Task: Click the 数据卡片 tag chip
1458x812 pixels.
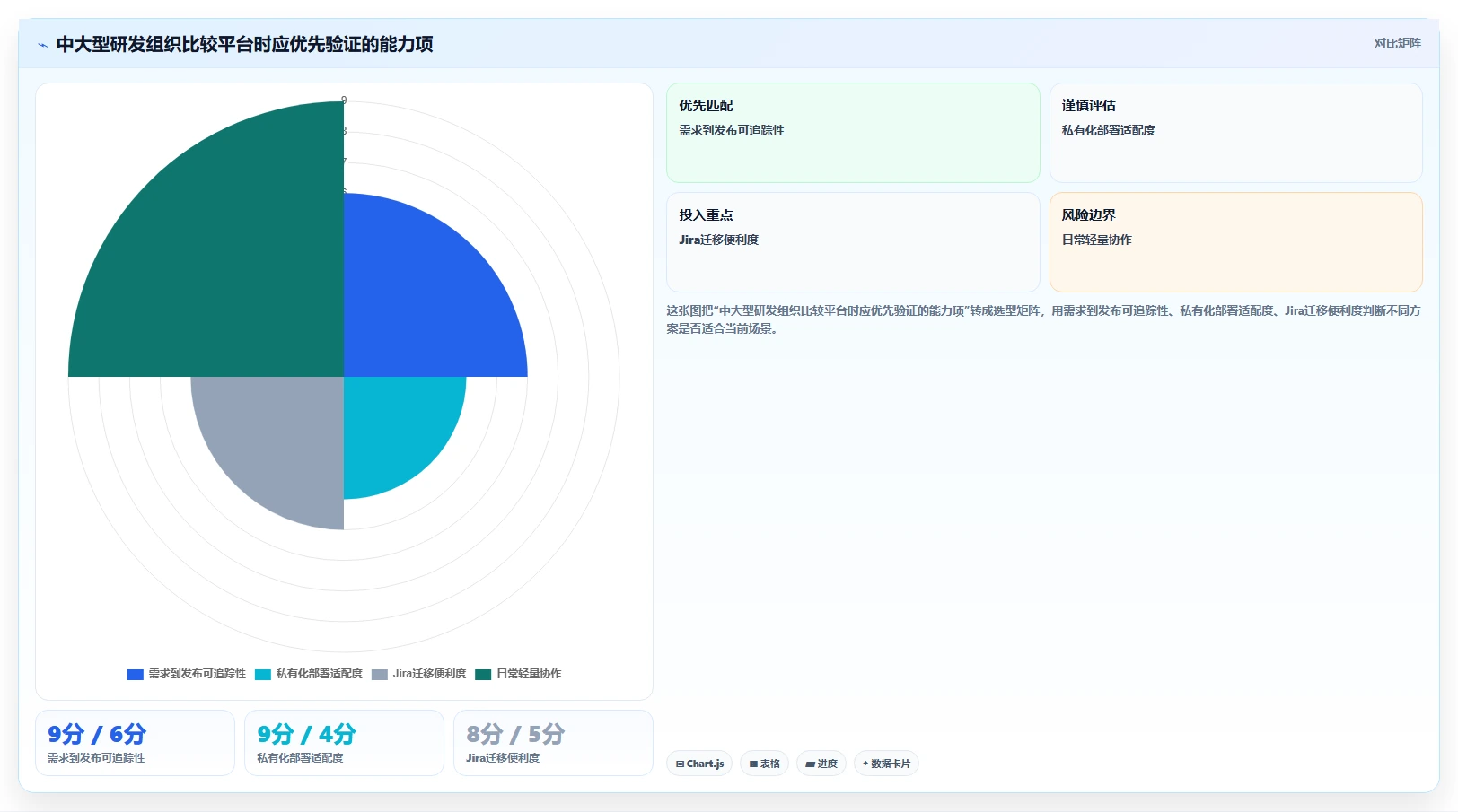Action: click(x=886, y=764)
